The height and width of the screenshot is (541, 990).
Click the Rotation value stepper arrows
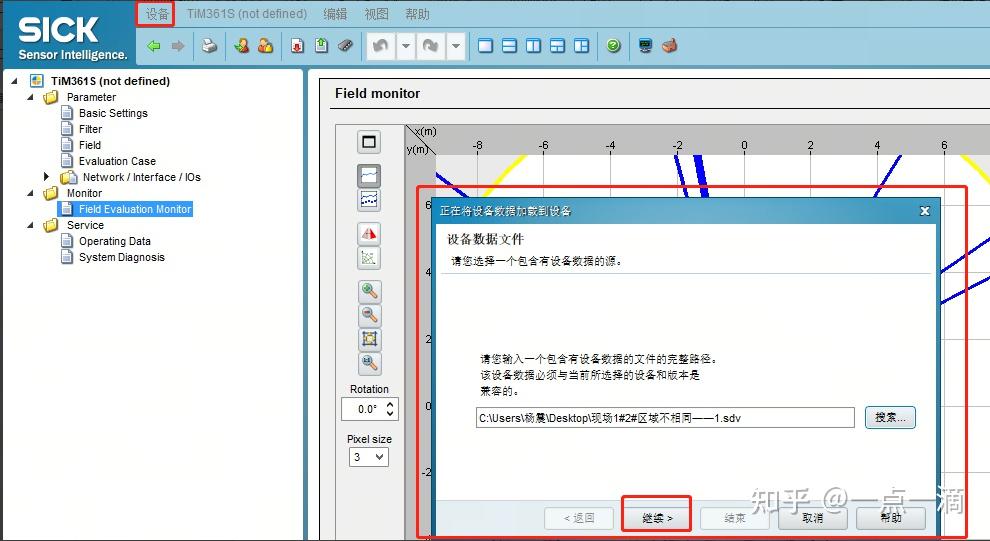(390, 409)
